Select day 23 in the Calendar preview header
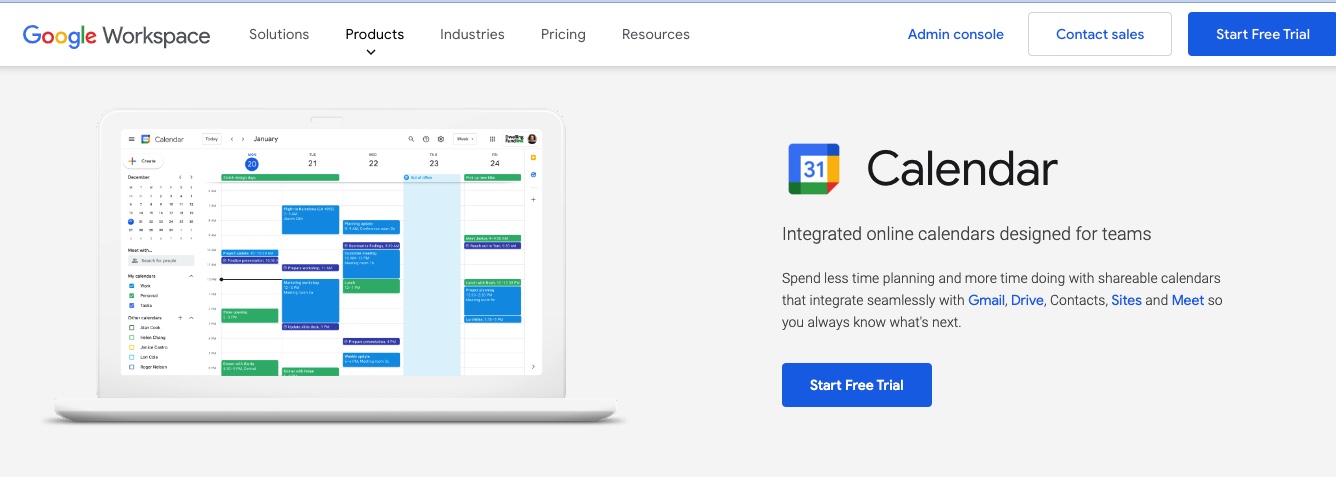Viewport: 1336px width, 481px height. coord(434,163)
